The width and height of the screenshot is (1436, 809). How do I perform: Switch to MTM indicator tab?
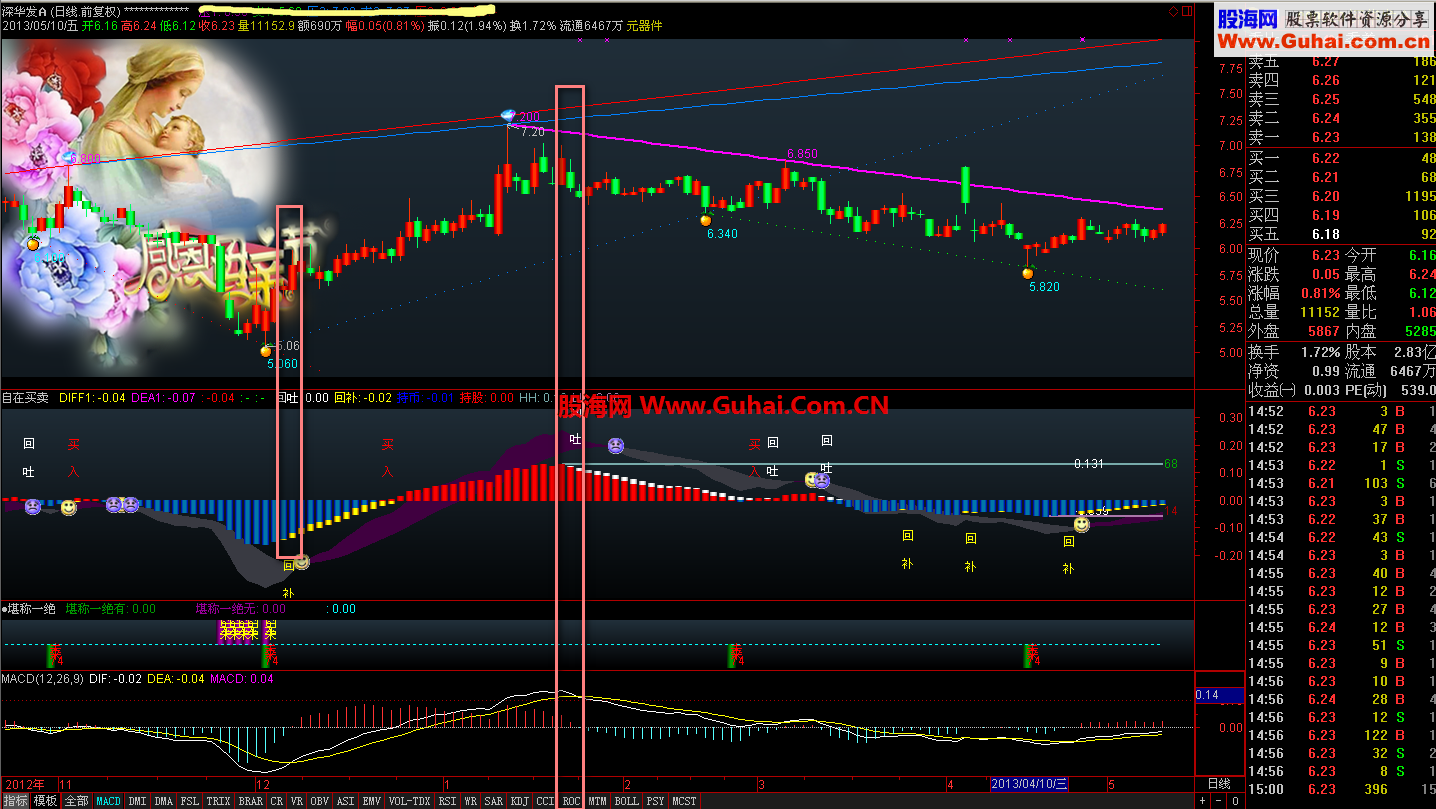point(597,801)
